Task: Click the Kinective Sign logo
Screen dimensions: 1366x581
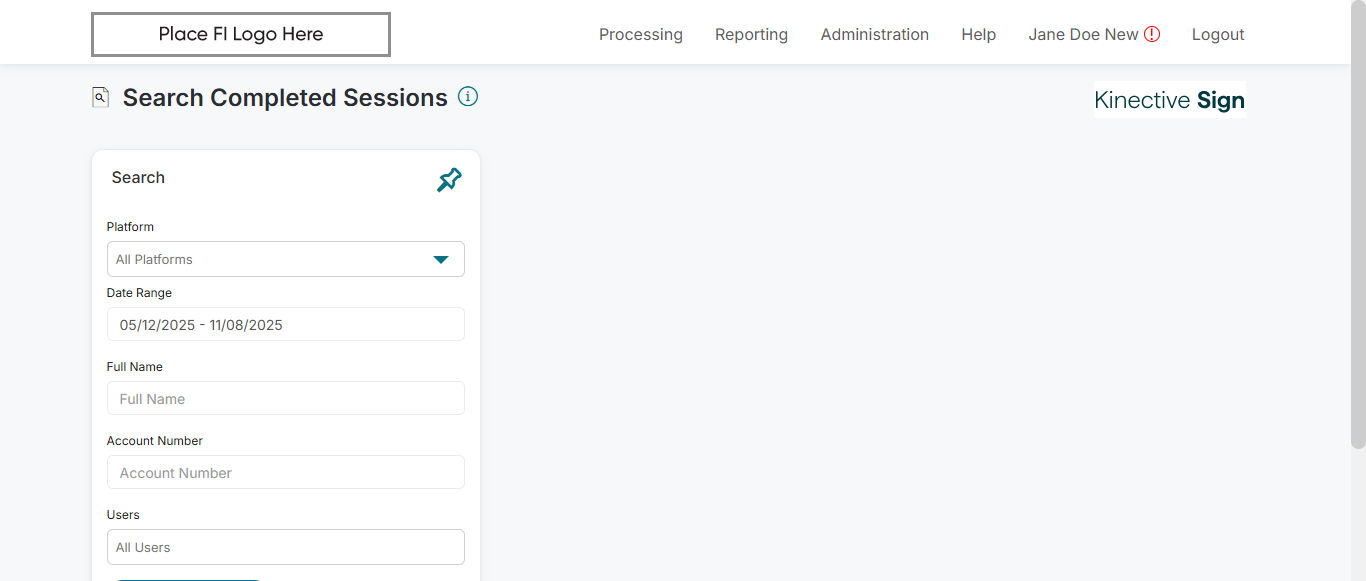Action: [x=1169, y=100]
